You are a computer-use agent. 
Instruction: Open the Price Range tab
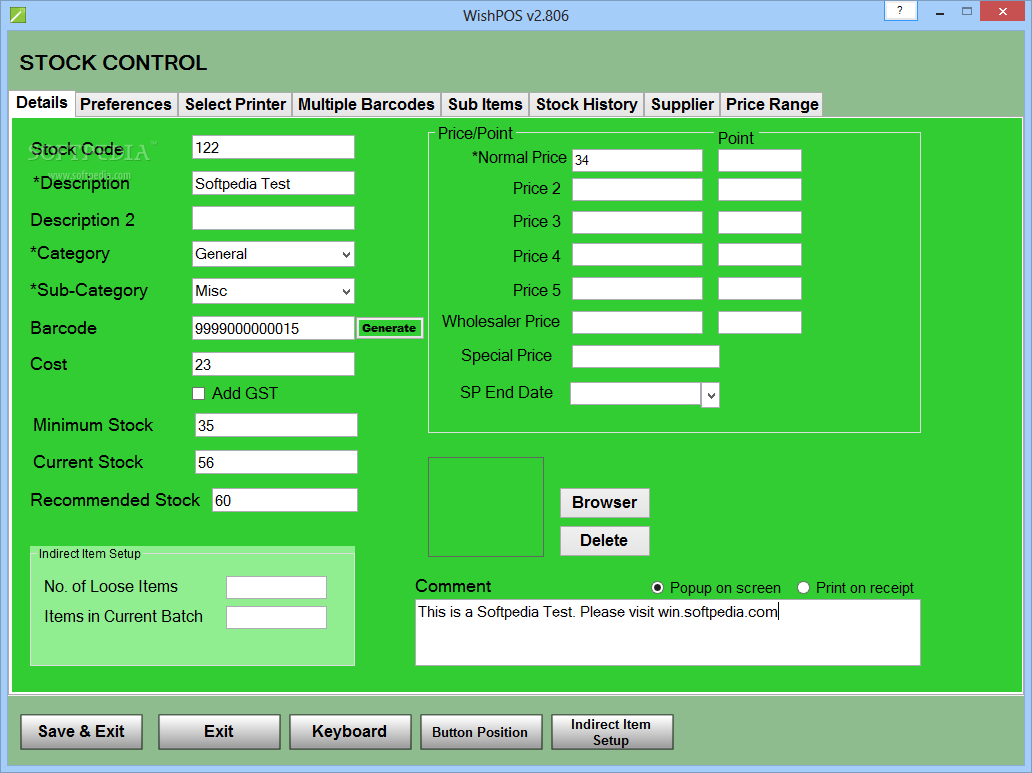coord(772,104)
